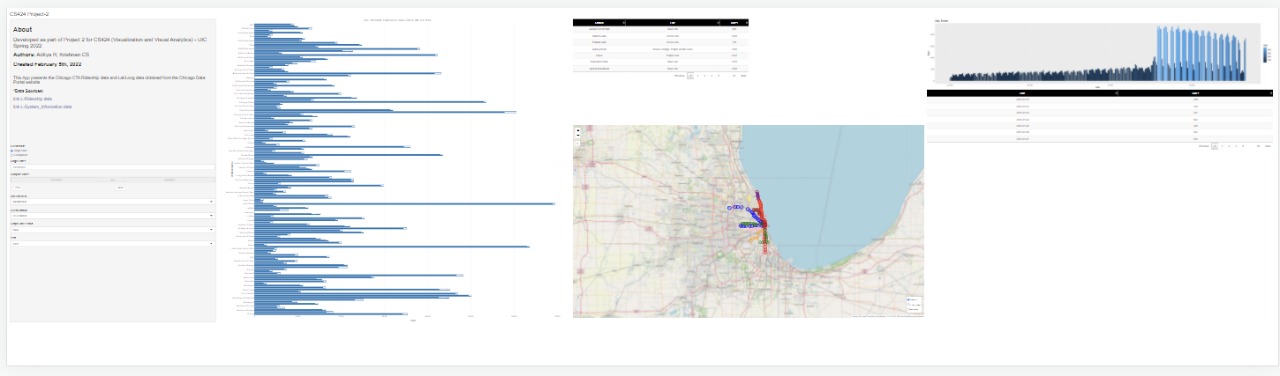Screen dimensions: 1280x376
Task: Click the end date field of the date range
Action: tap(168, 180)
